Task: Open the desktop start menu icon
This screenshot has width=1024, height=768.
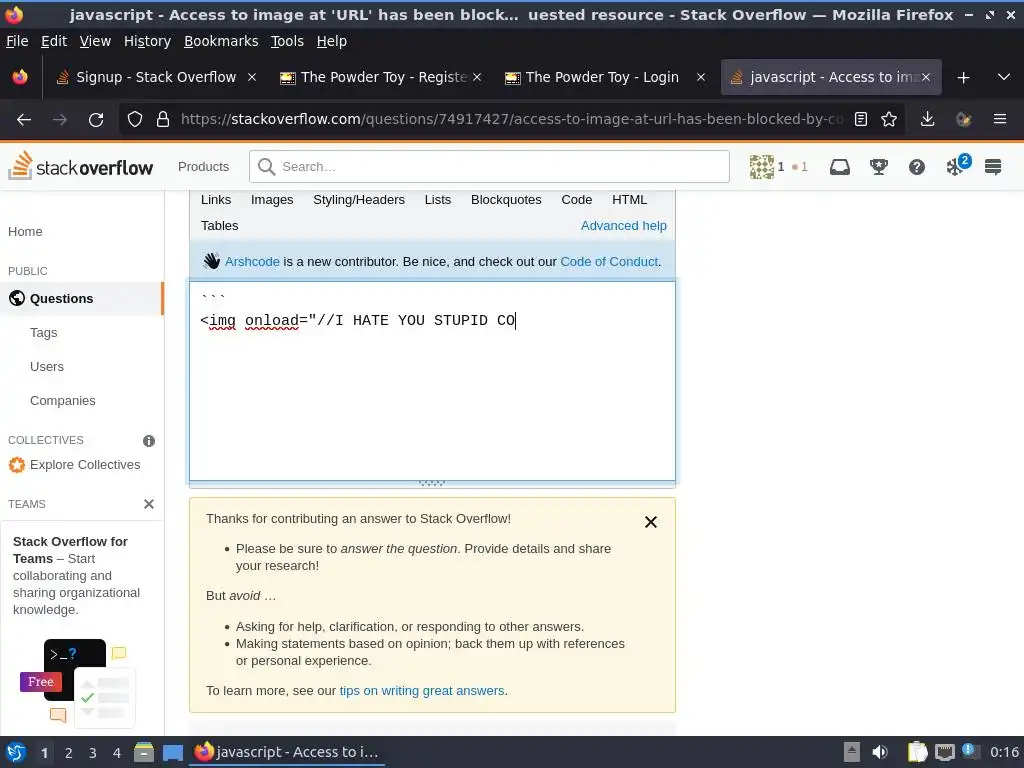Action: click(15, 752)
